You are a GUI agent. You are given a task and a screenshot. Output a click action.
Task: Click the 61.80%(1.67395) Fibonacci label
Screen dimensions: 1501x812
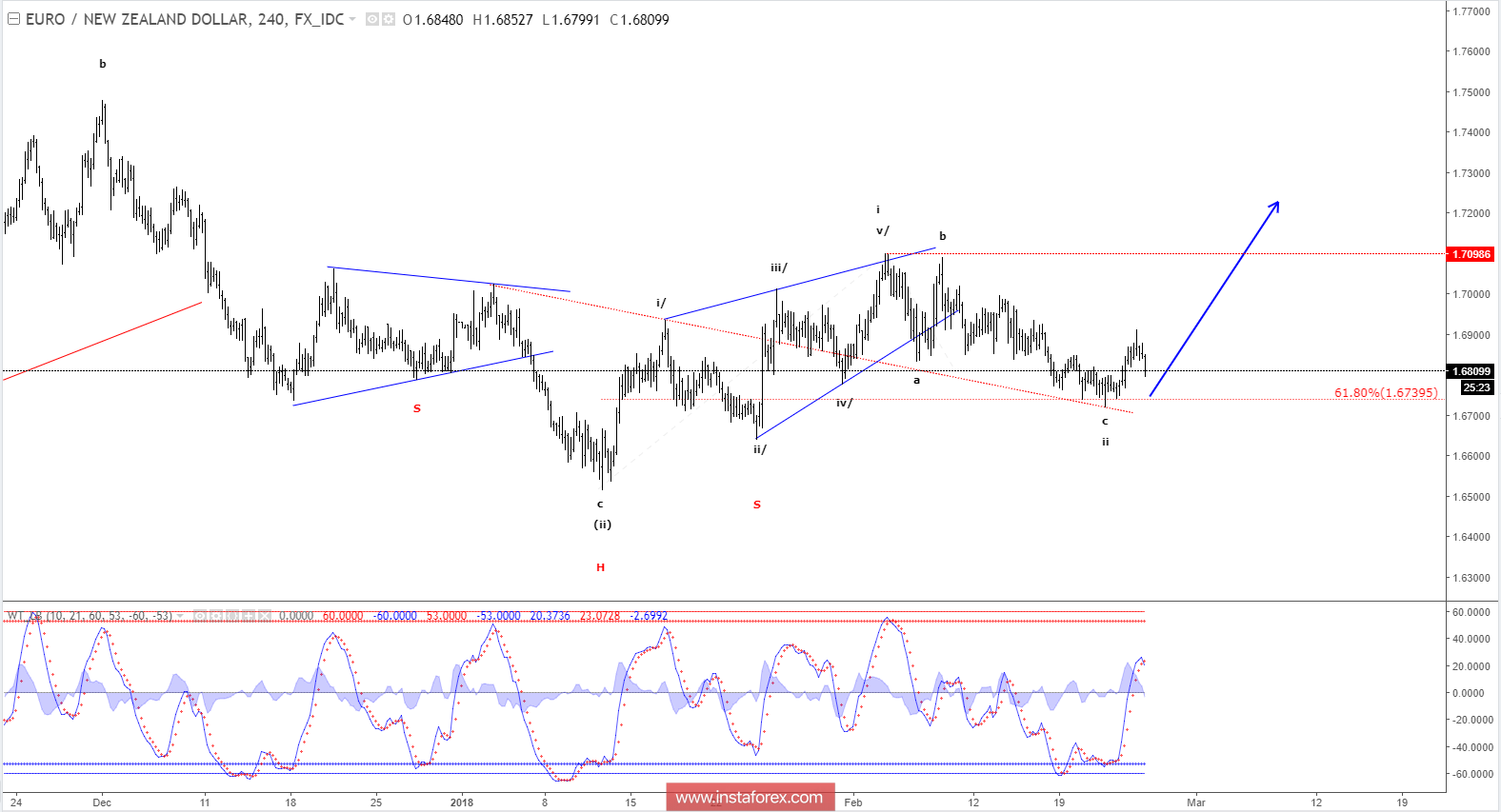pos(1386,392)
